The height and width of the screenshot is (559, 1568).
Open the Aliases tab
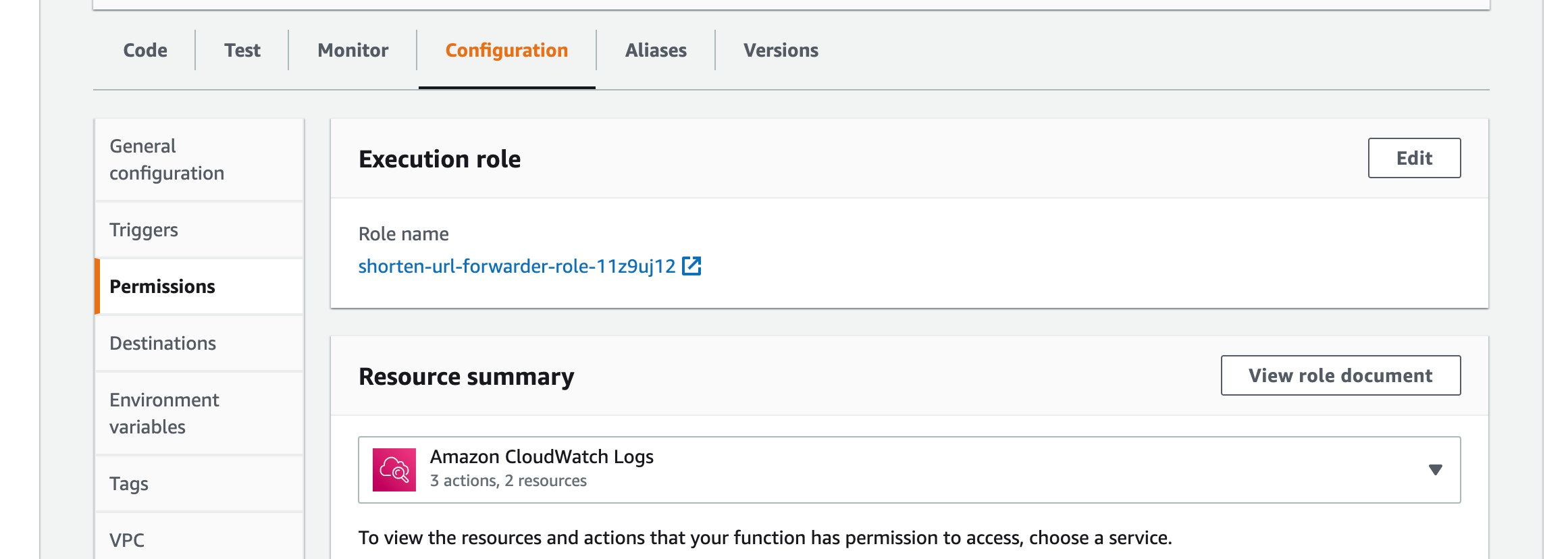coord(656,51)
